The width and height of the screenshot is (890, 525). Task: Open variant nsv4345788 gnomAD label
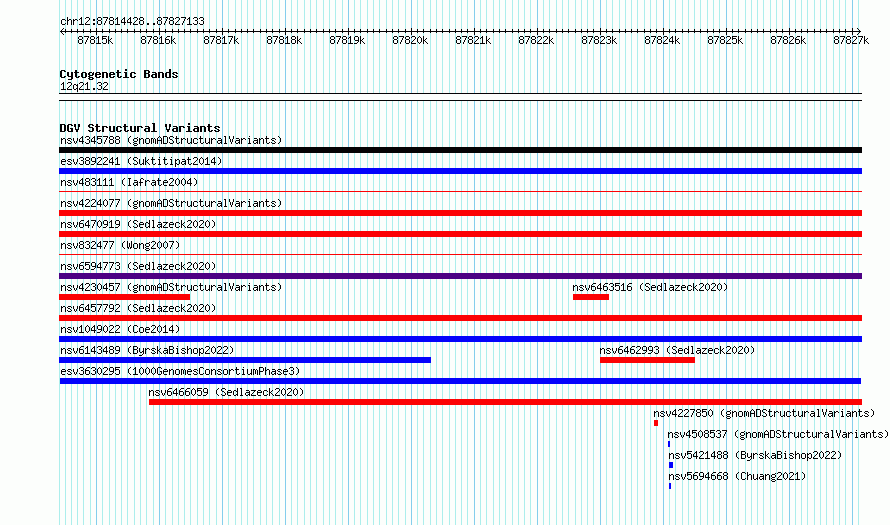(x=171, y=140)
